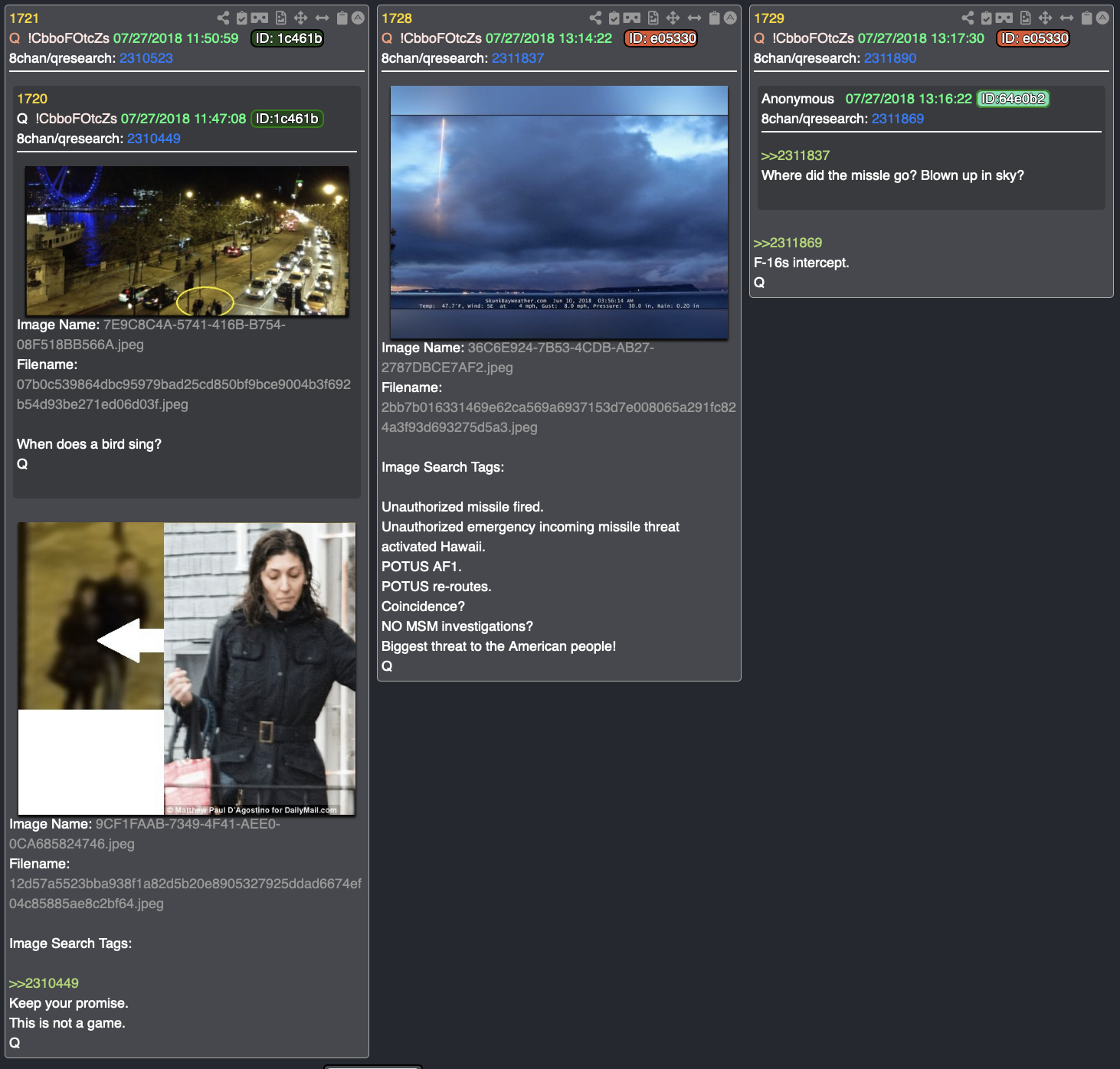1120x1069 pixels.
Task: Click the circled up-arrow icon on post 1721
Action: coord(358,18)
